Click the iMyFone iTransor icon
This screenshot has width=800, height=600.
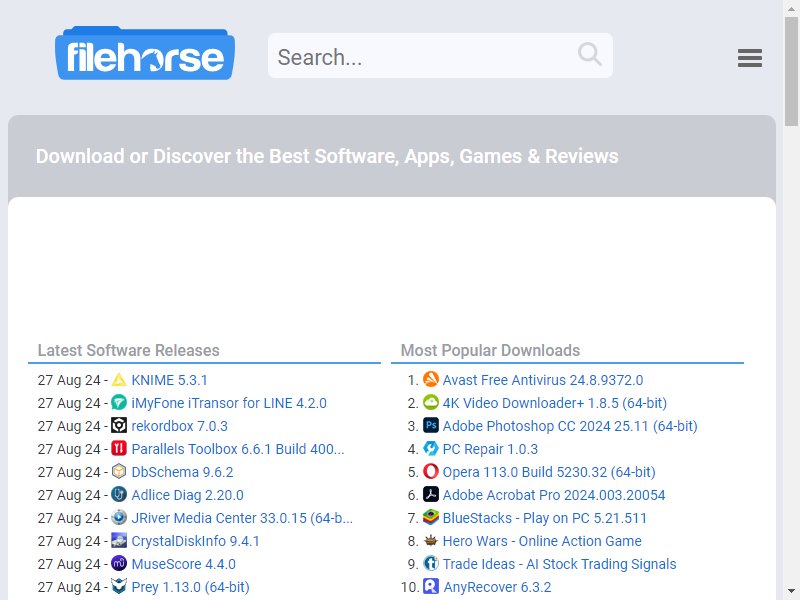coord(119,403)
